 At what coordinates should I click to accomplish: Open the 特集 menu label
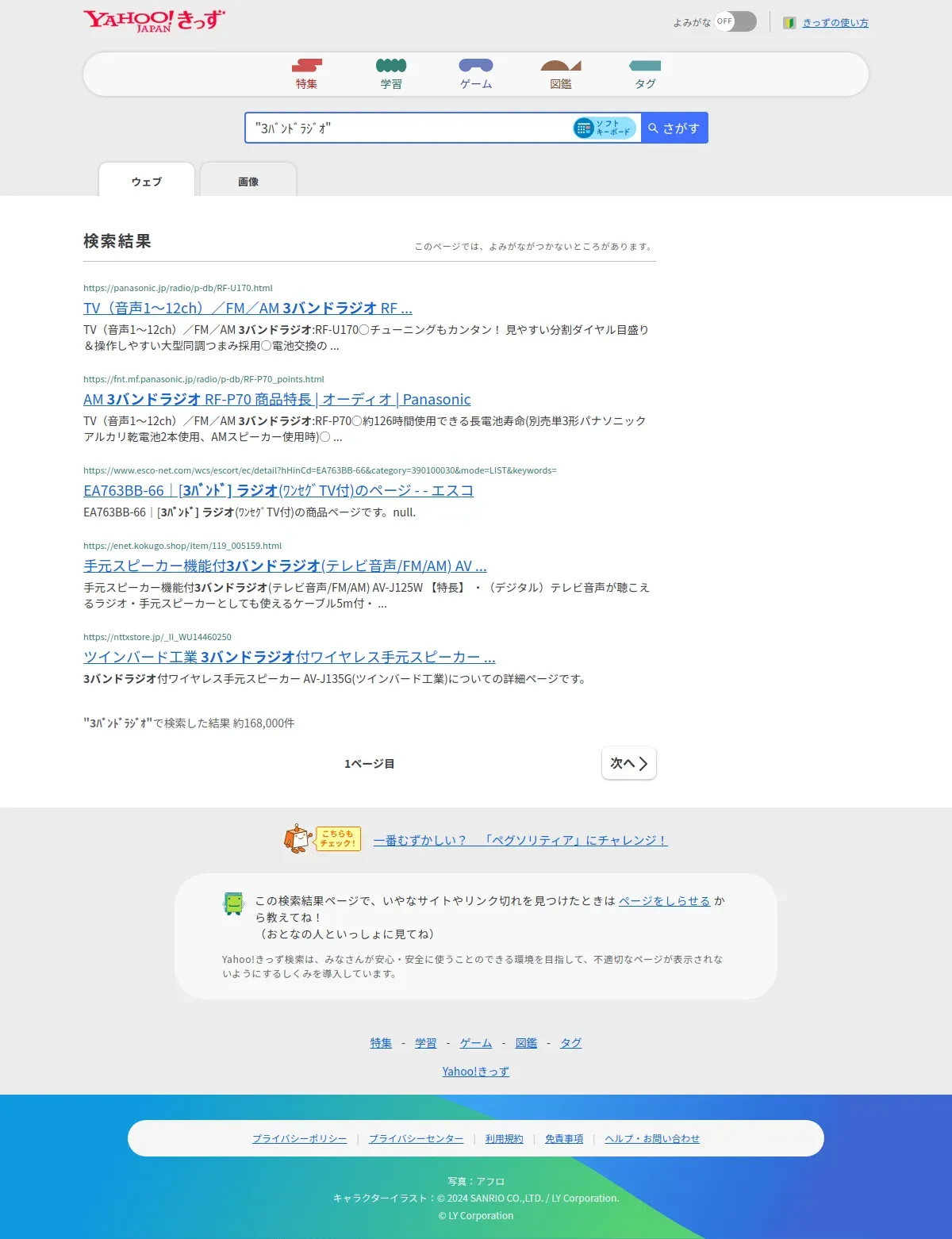[307, 83]
